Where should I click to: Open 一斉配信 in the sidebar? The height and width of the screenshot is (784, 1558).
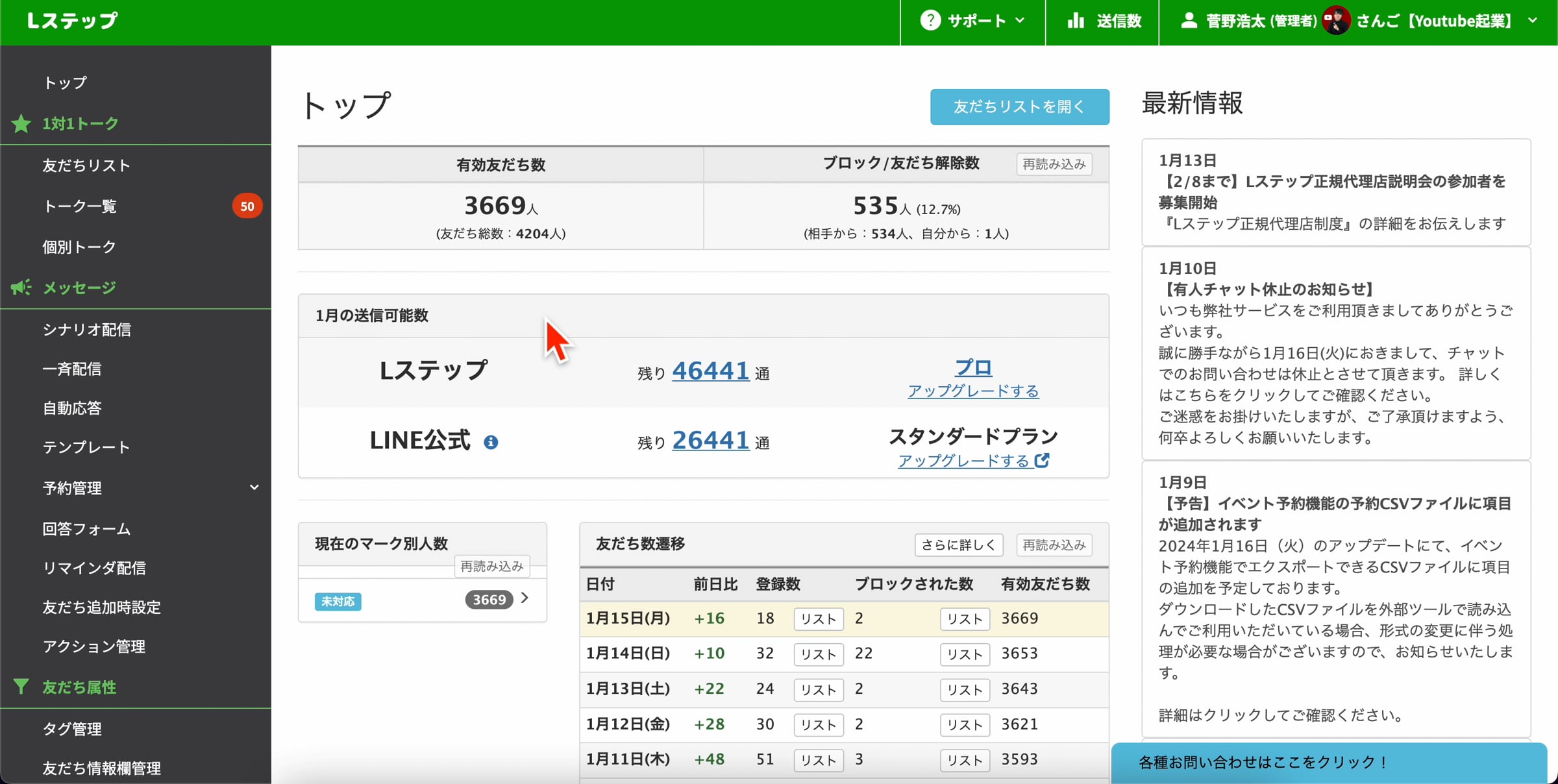[72, 369]
